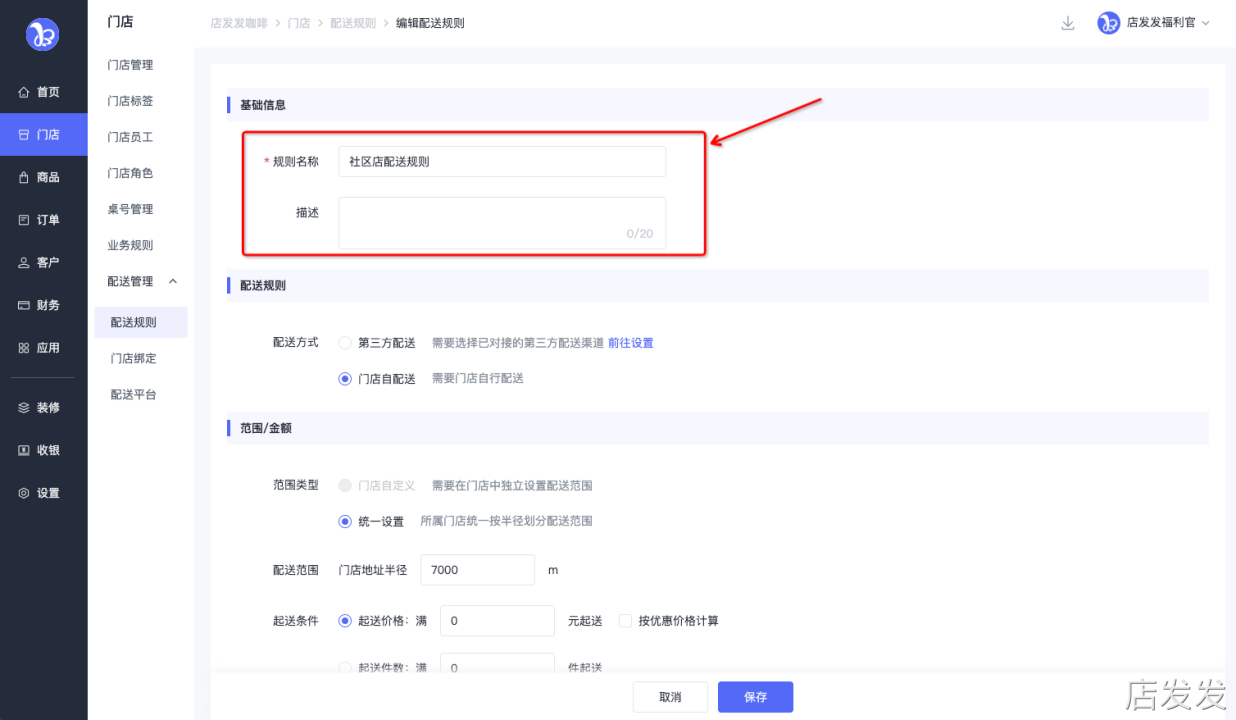The image size is (1236, 720).
Task: Click the 配送规则 breadcrumb link
Action: (x=353, y=23)
